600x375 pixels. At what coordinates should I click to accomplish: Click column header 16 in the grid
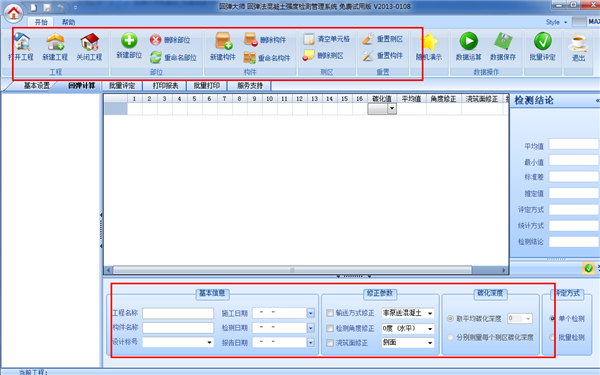pos(359,99)
